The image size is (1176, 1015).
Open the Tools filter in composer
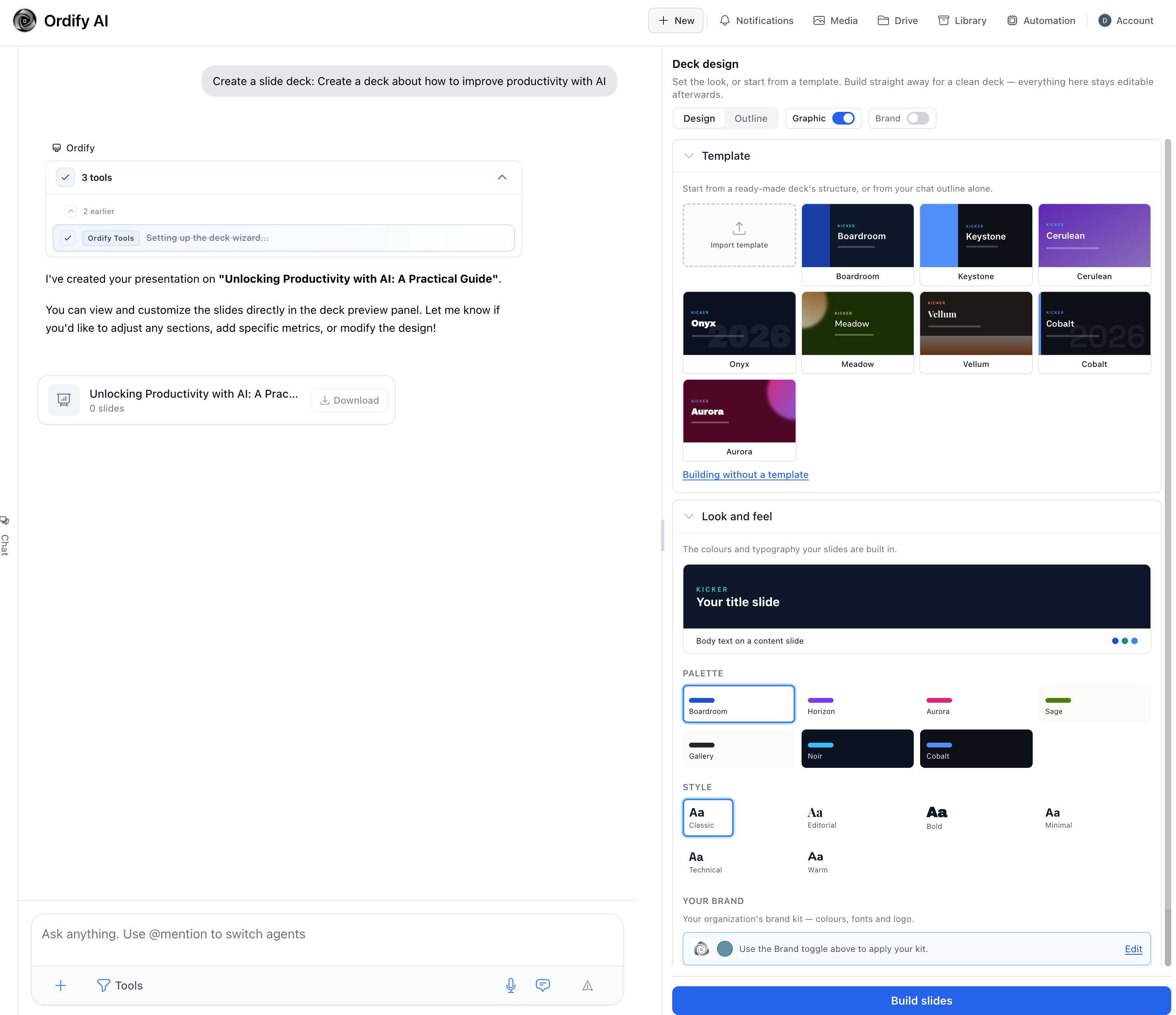tap(120, 985)
